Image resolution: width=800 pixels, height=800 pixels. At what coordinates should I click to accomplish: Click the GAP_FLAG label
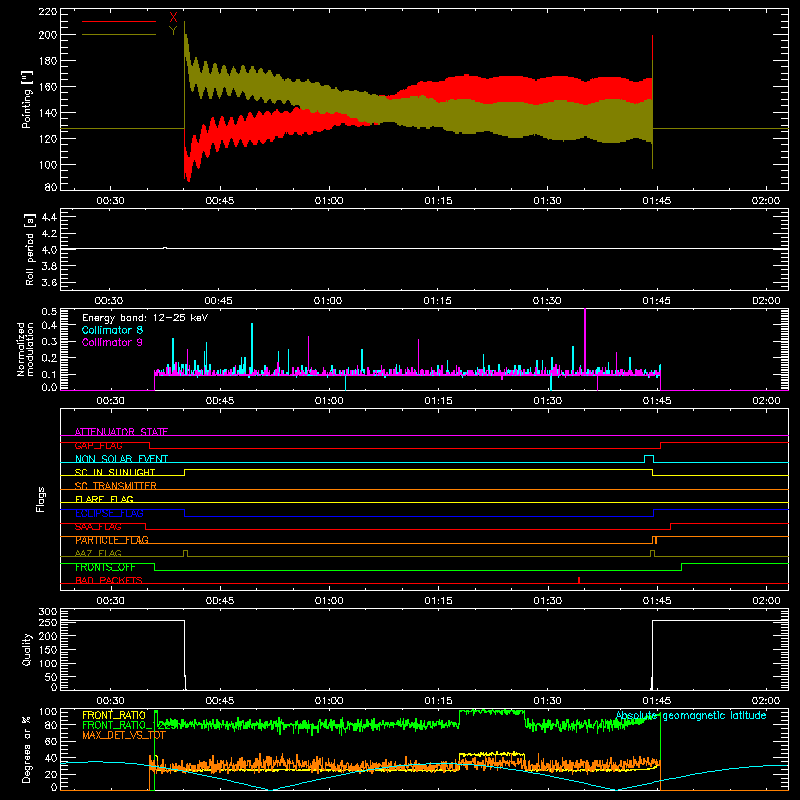coord(98,445)
